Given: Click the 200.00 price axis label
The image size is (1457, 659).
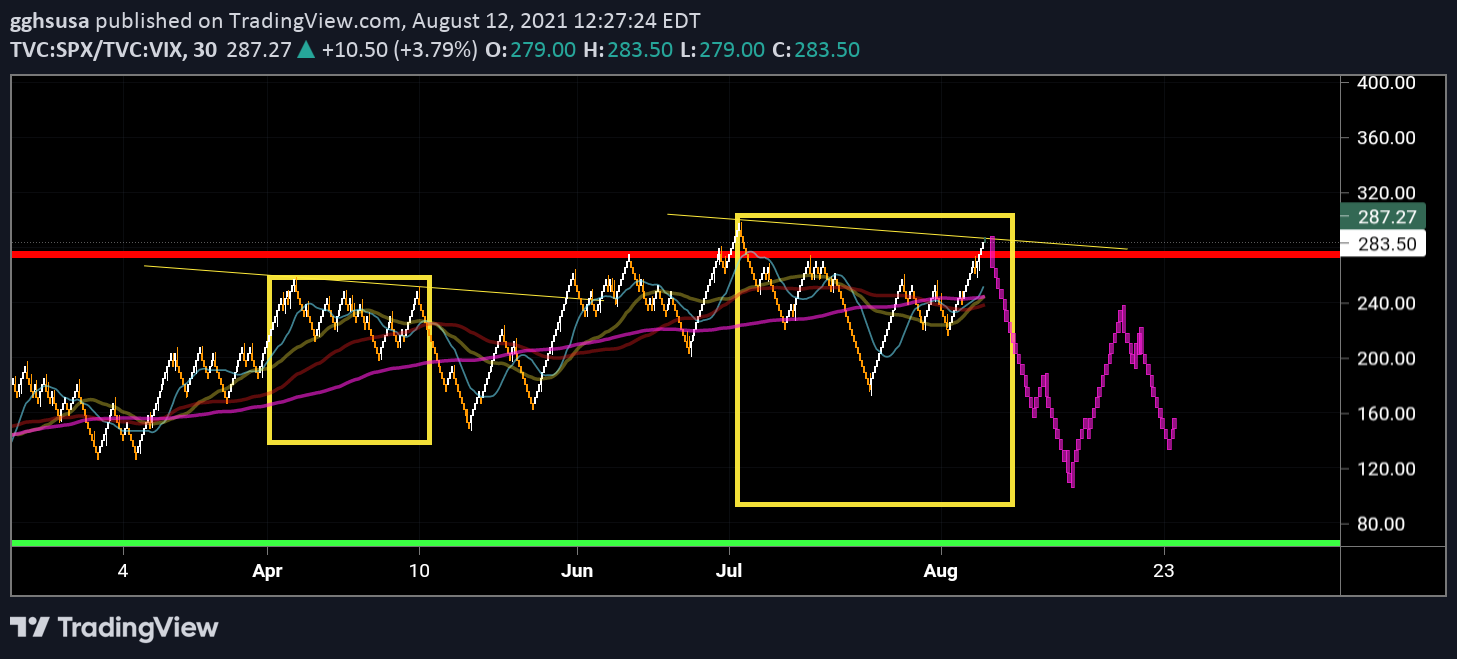Looking at the screenshot, I should tap(1386, 358).
